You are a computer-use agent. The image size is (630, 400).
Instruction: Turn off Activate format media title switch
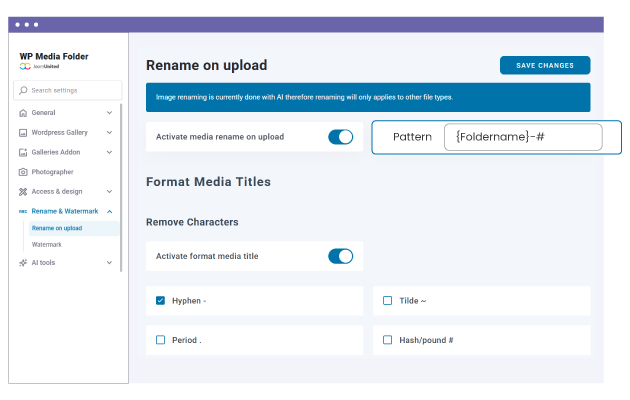[340, 256]
